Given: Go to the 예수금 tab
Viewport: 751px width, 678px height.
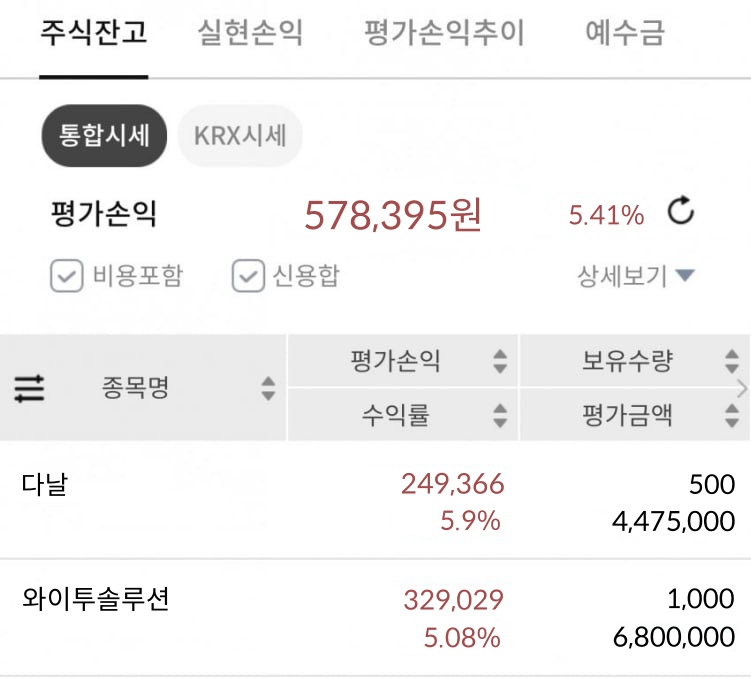Looking at the screenshot, I should point(625,33).
